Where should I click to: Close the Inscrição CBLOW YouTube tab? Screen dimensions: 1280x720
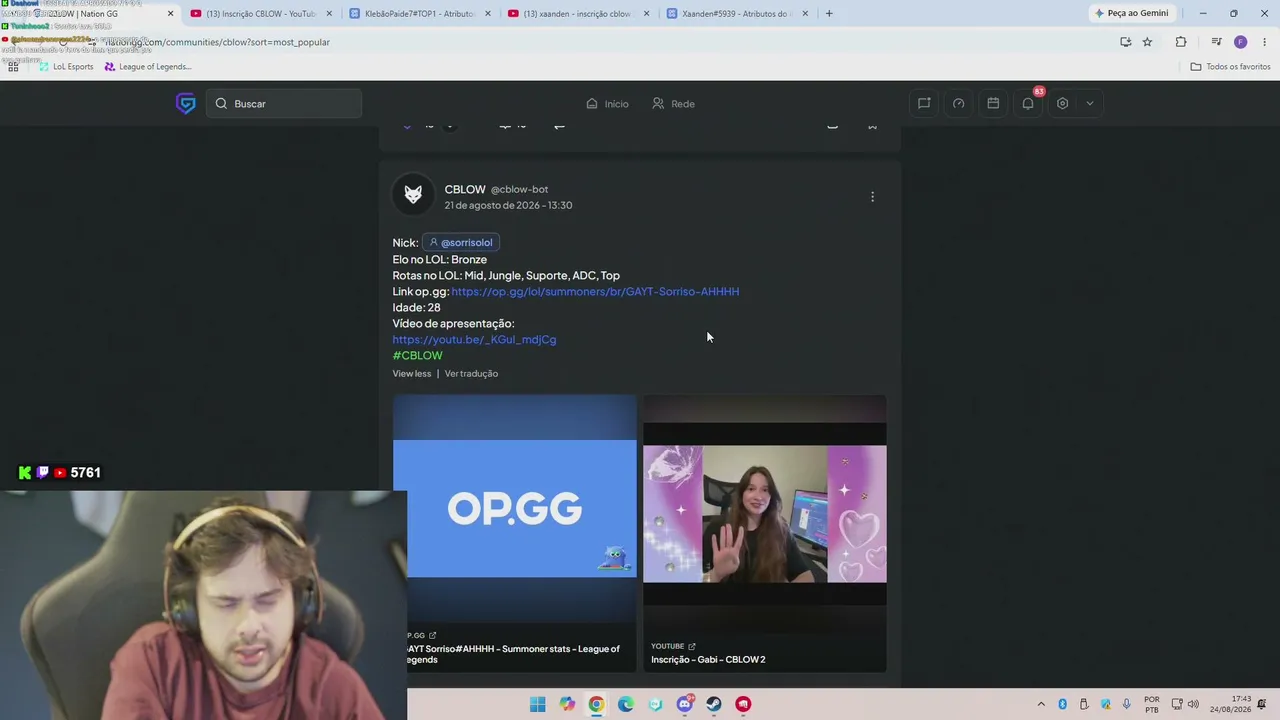(329, 14)
